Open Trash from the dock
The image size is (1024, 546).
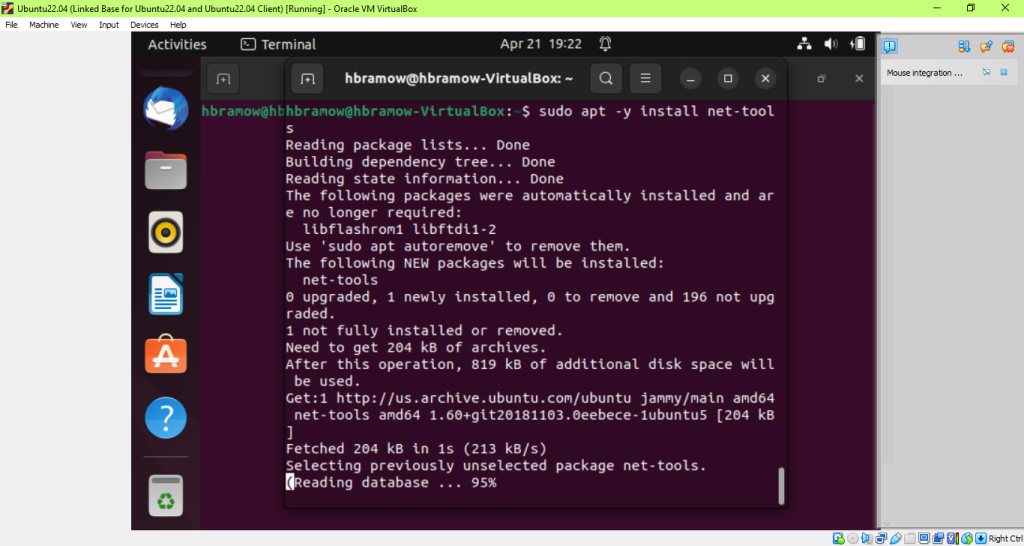coord(166,496)
